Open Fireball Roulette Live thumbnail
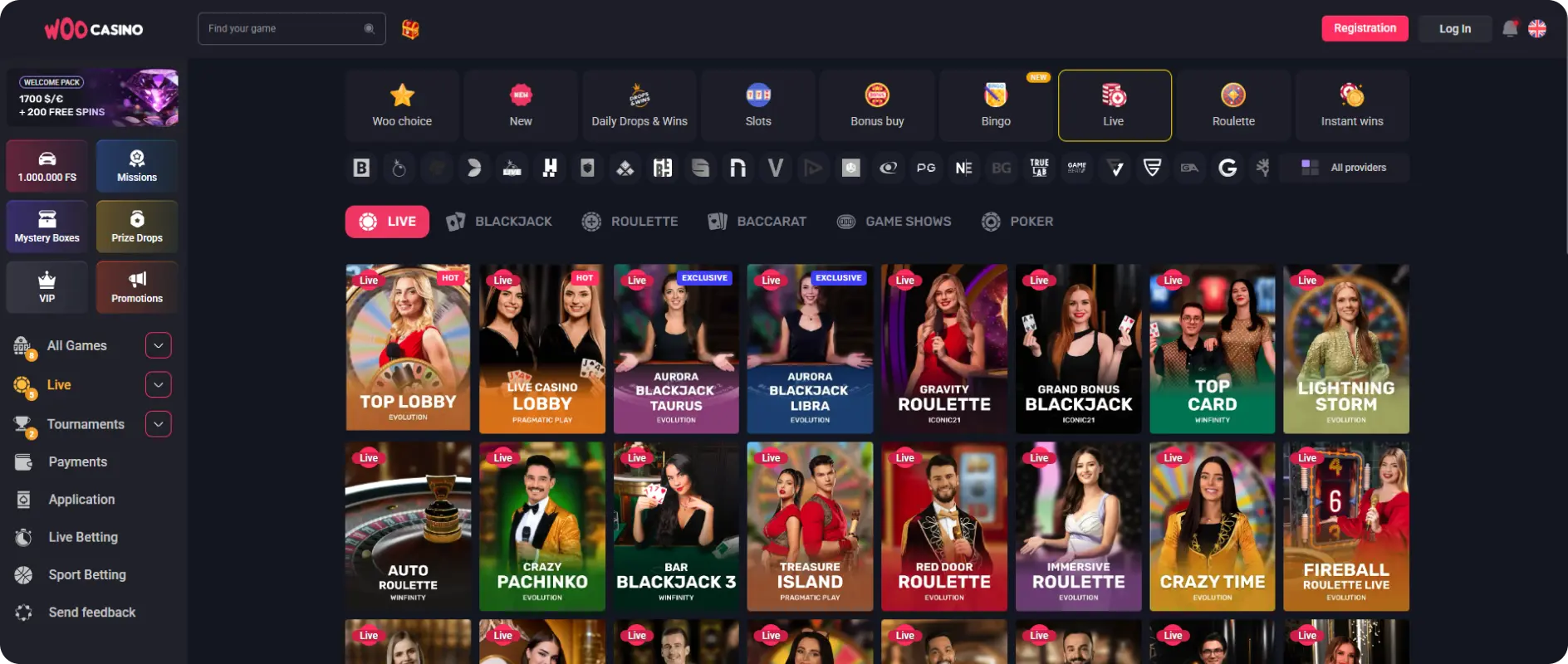 [1345, 526]
